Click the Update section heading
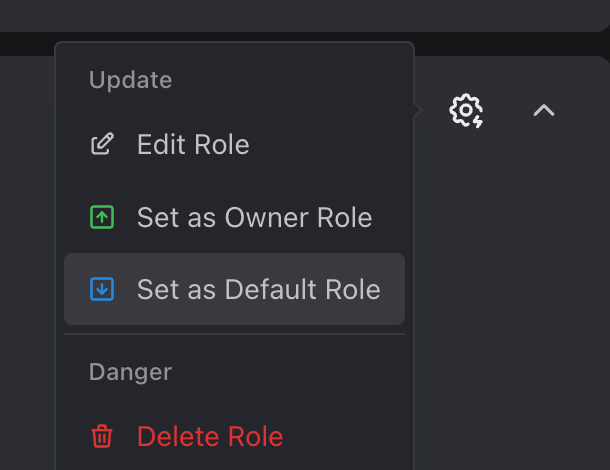Screen dimensions: 610x470 point(130,80)
